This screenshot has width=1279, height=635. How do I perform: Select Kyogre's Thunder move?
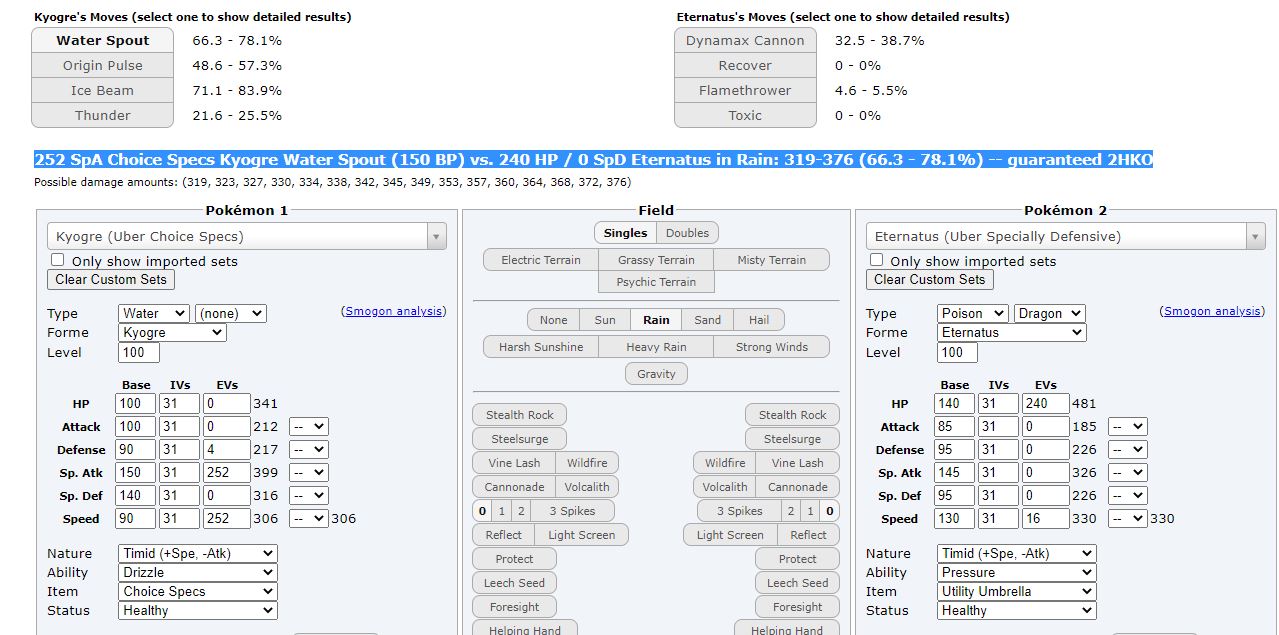pyautogui.click(x=102, y=115)
